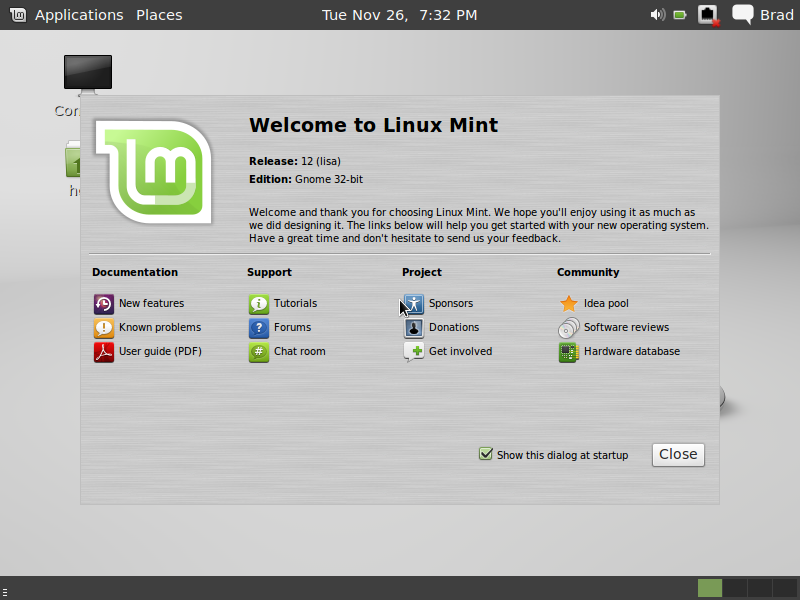The height and width of the screenshot is (600, 800).
Task: Open the Applications menu
Action: 79,15
